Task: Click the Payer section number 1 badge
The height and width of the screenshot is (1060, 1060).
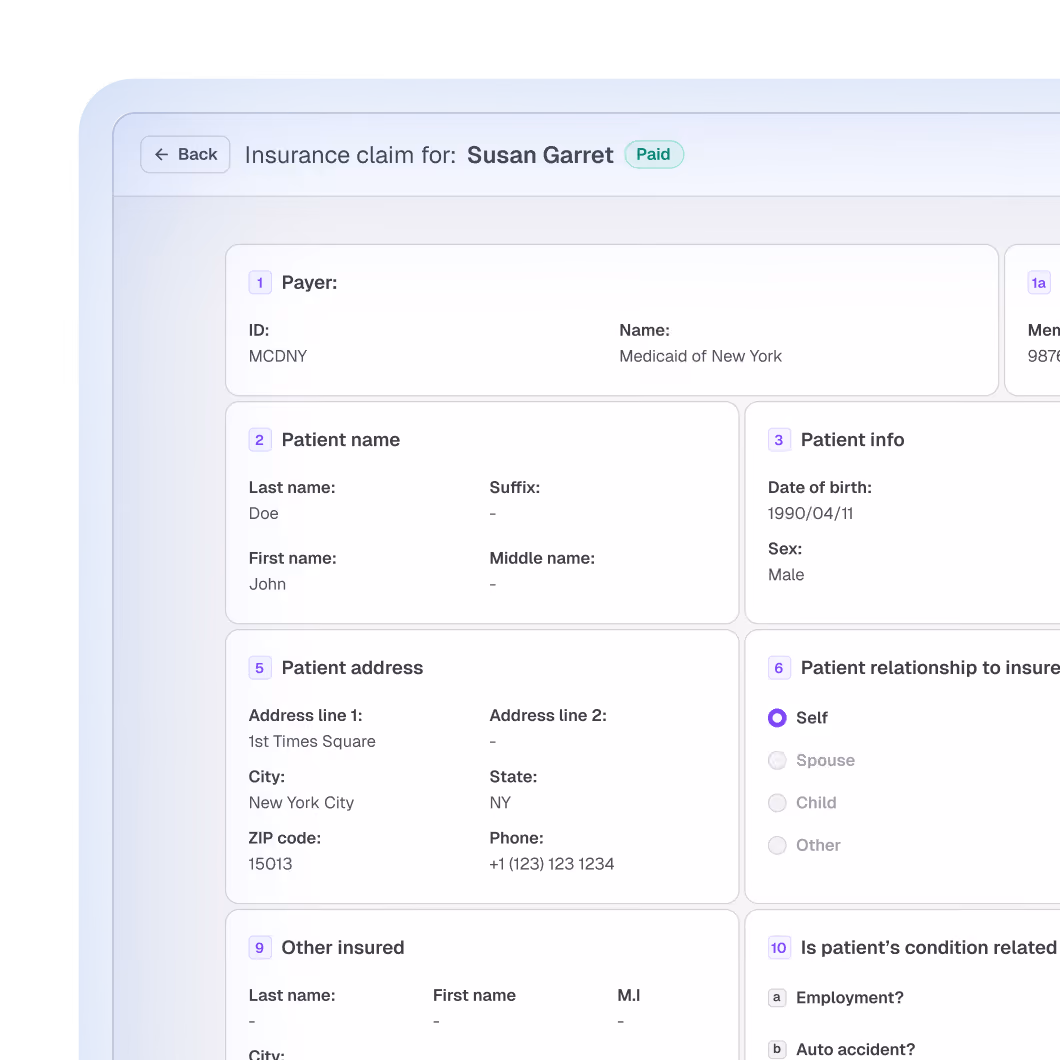Action: [x=260, y=283]
